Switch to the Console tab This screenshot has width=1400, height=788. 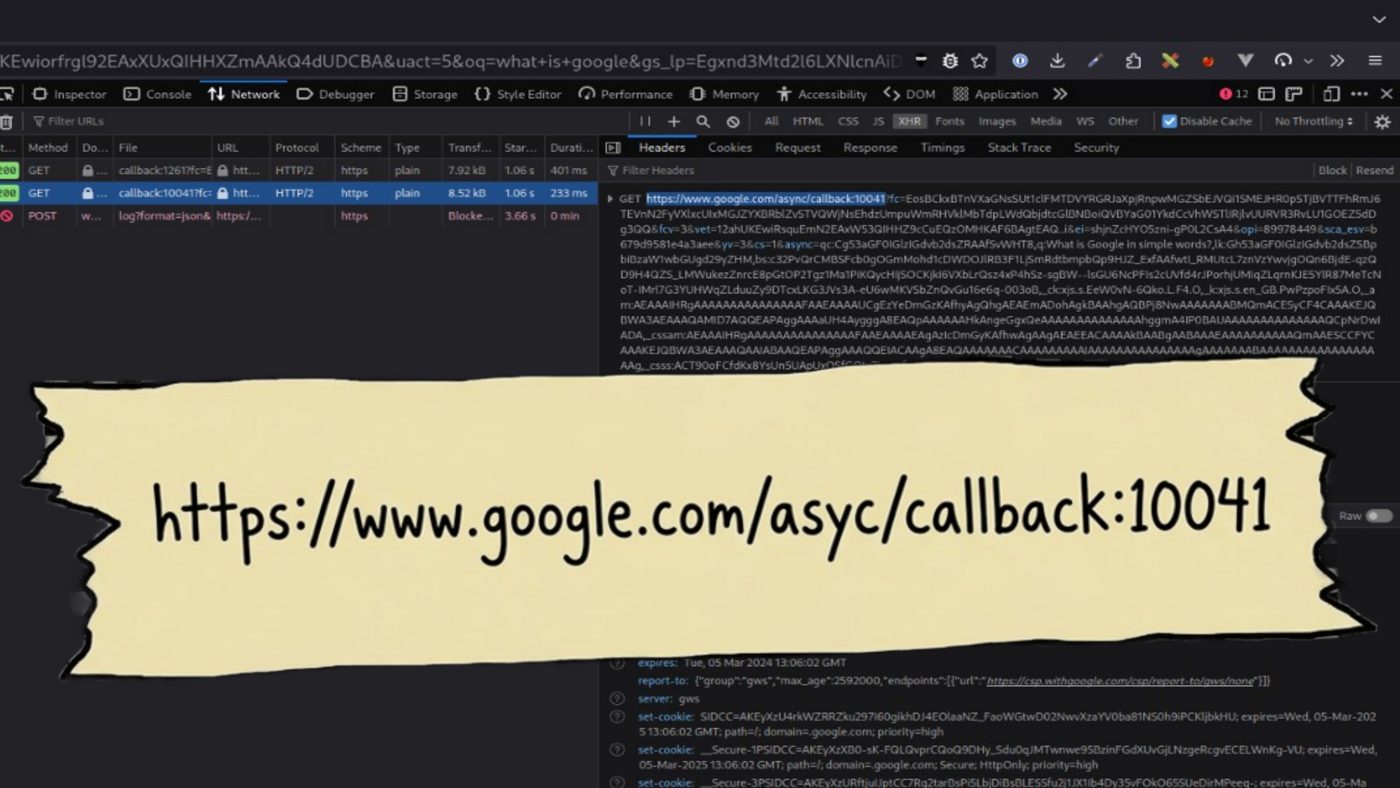[x=158, y=94]
